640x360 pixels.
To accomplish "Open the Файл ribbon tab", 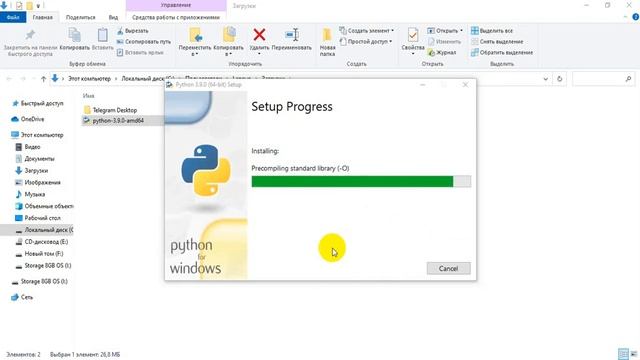I will 13,17.
